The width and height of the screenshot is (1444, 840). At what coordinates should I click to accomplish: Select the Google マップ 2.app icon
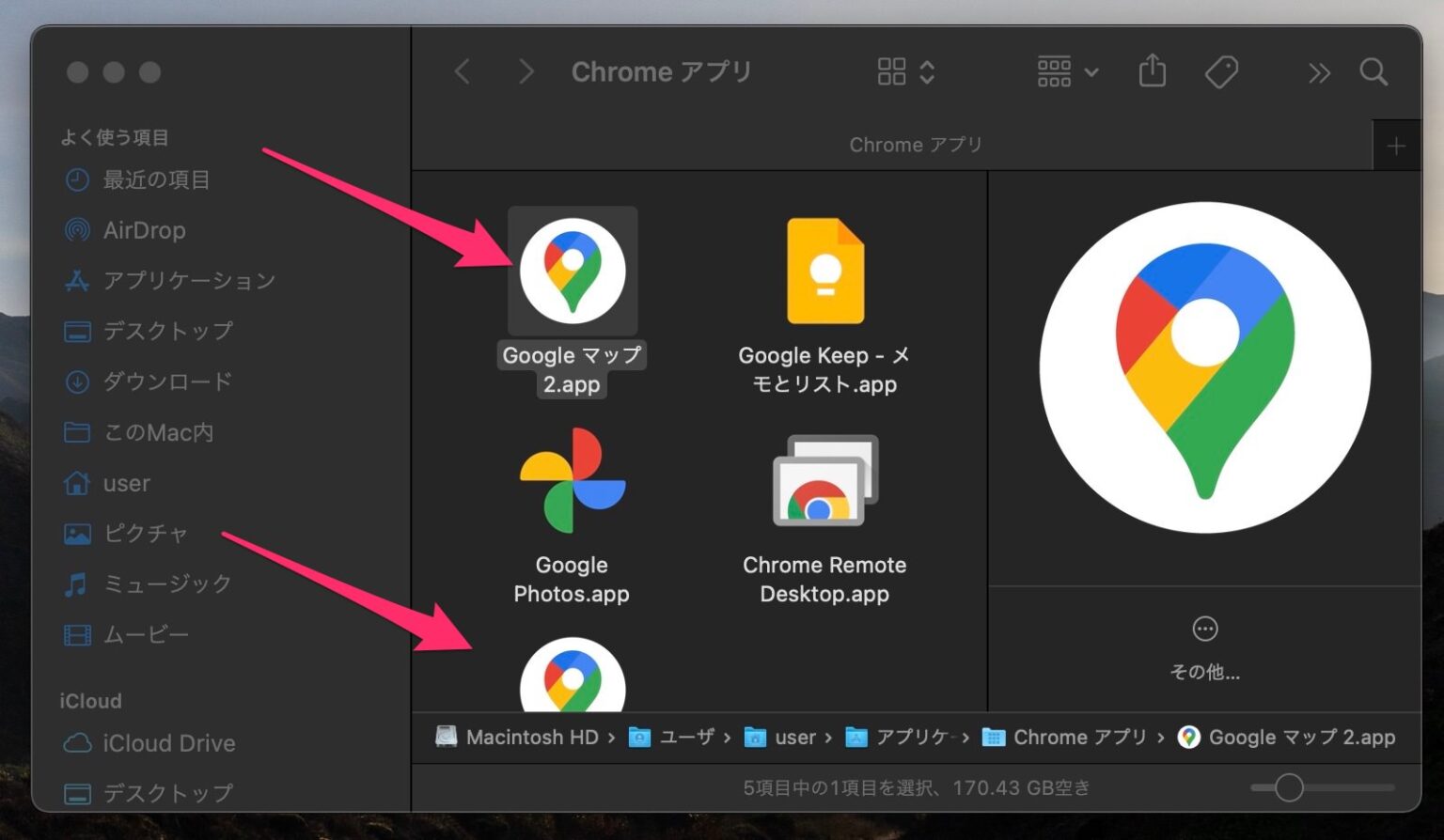573,271
